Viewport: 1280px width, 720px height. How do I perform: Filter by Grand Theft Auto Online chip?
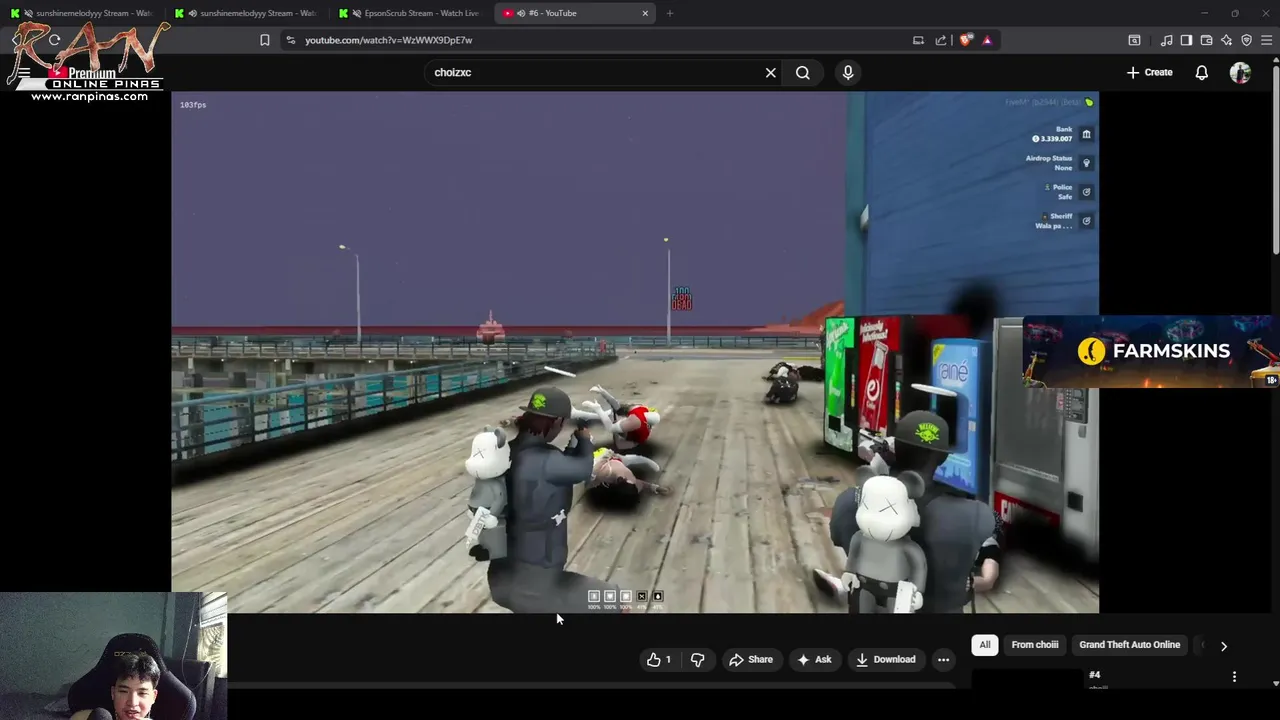click(x=1130, y=645)
